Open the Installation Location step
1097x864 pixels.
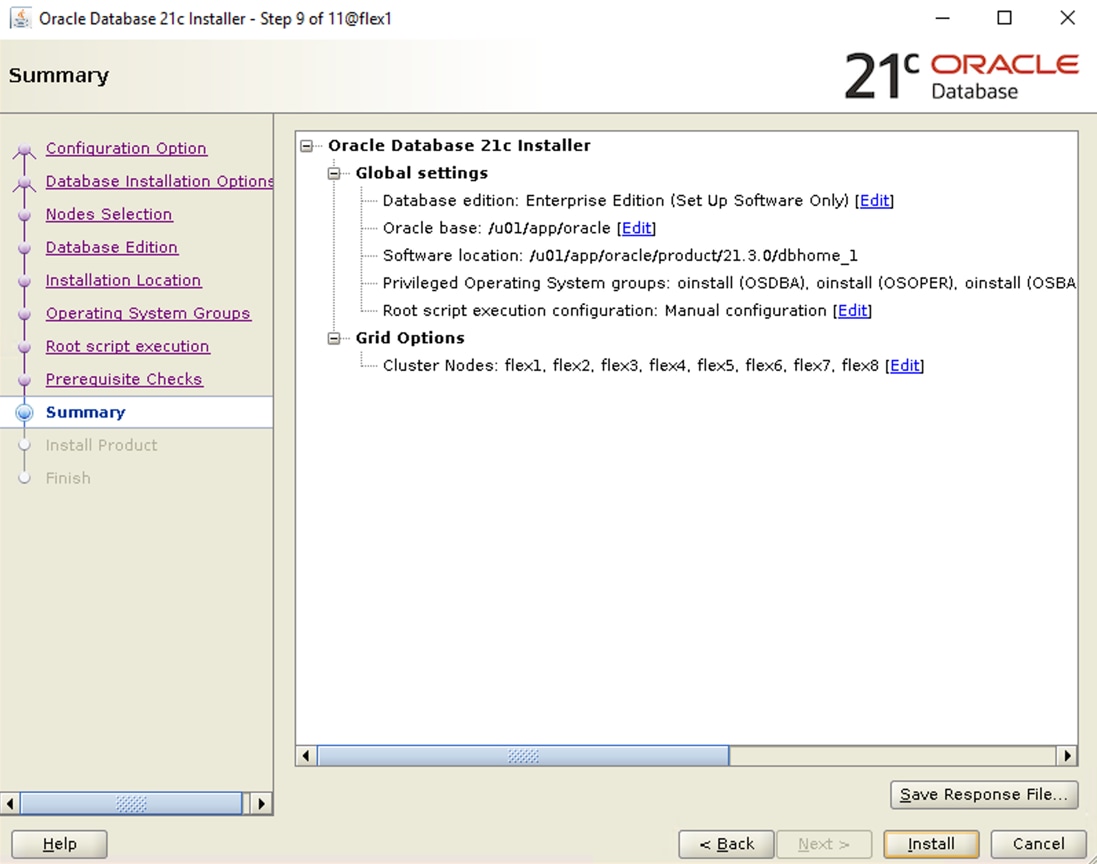[x=123, y=280]
